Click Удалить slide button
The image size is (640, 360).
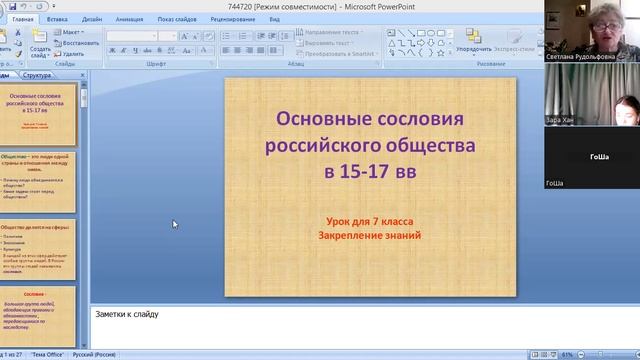pos(69,53)
